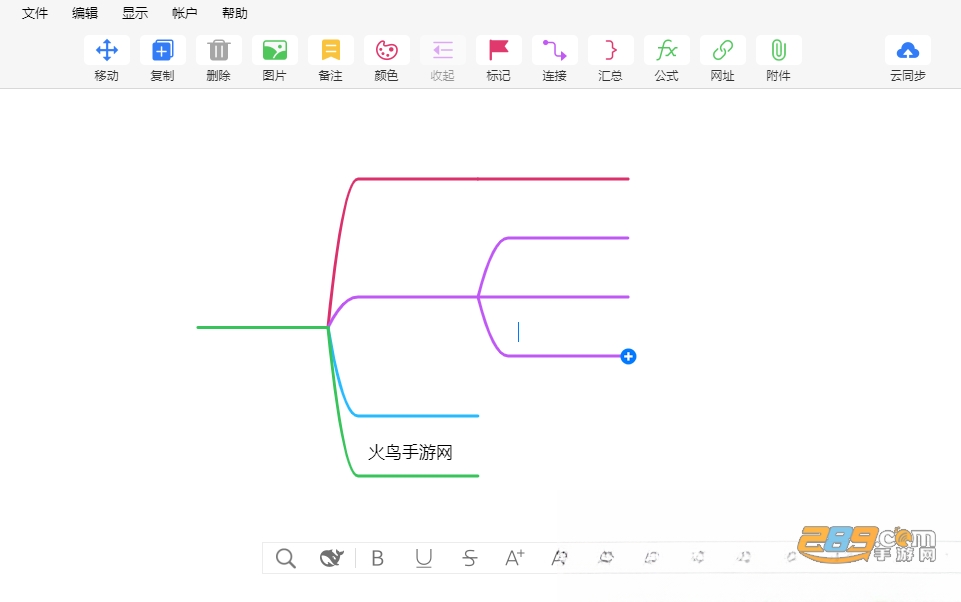The width and height of the screenshot is (961, 602).
Task: Attach a file with 附件 icon
Action: [x=778, y=50]
